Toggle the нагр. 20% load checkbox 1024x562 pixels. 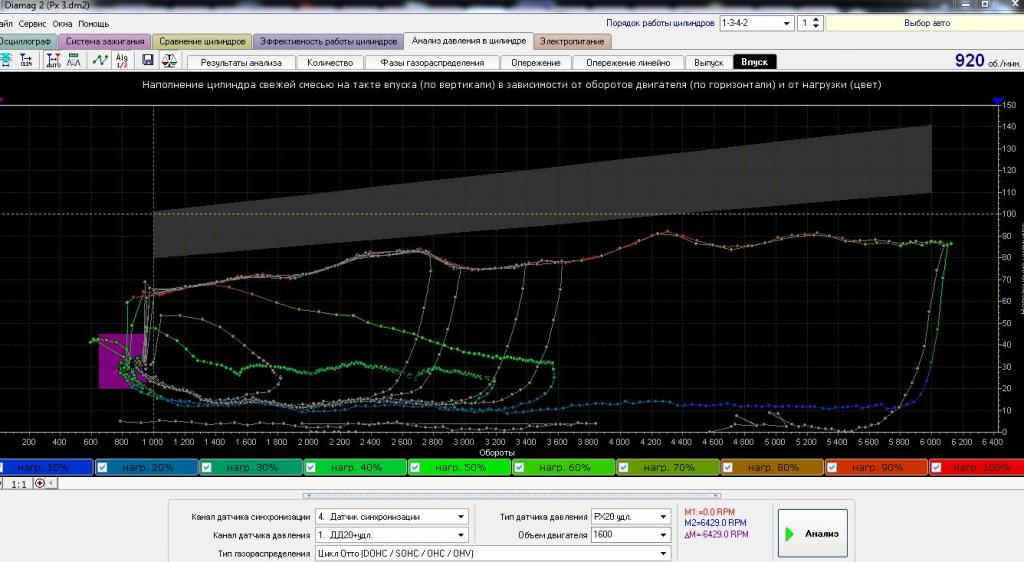(102, 467)
